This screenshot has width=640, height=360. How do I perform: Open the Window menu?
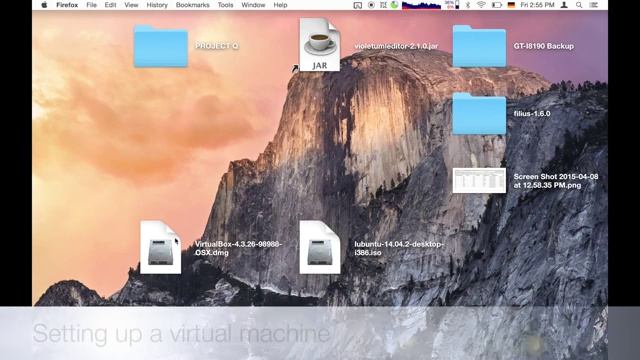tap(253, 5)
